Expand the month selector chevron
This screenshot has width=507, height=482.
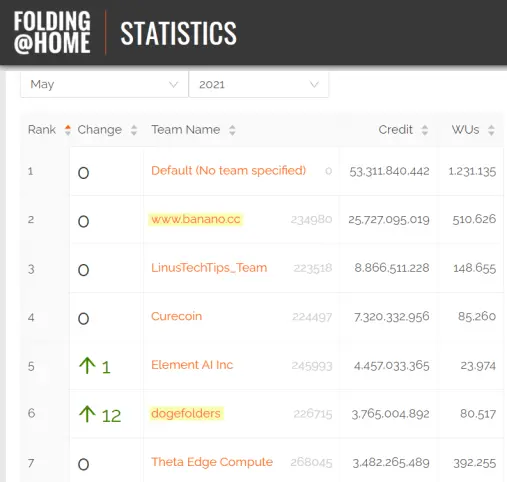coord(173,85)
